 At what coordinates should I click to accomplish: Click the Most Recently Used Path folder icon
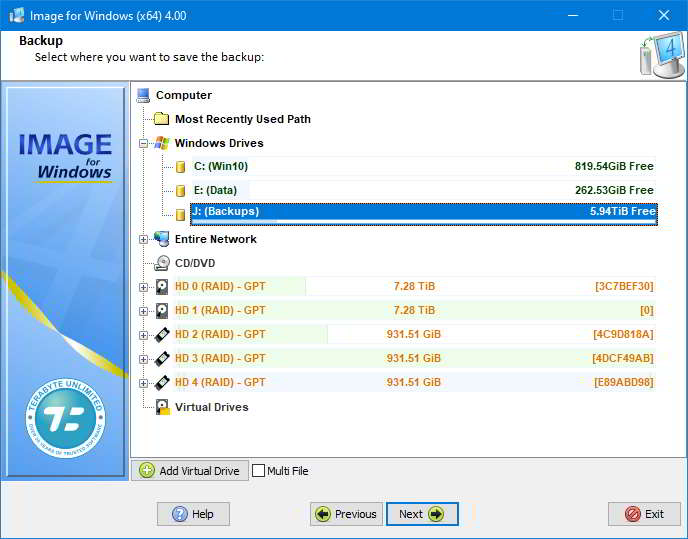161,119
